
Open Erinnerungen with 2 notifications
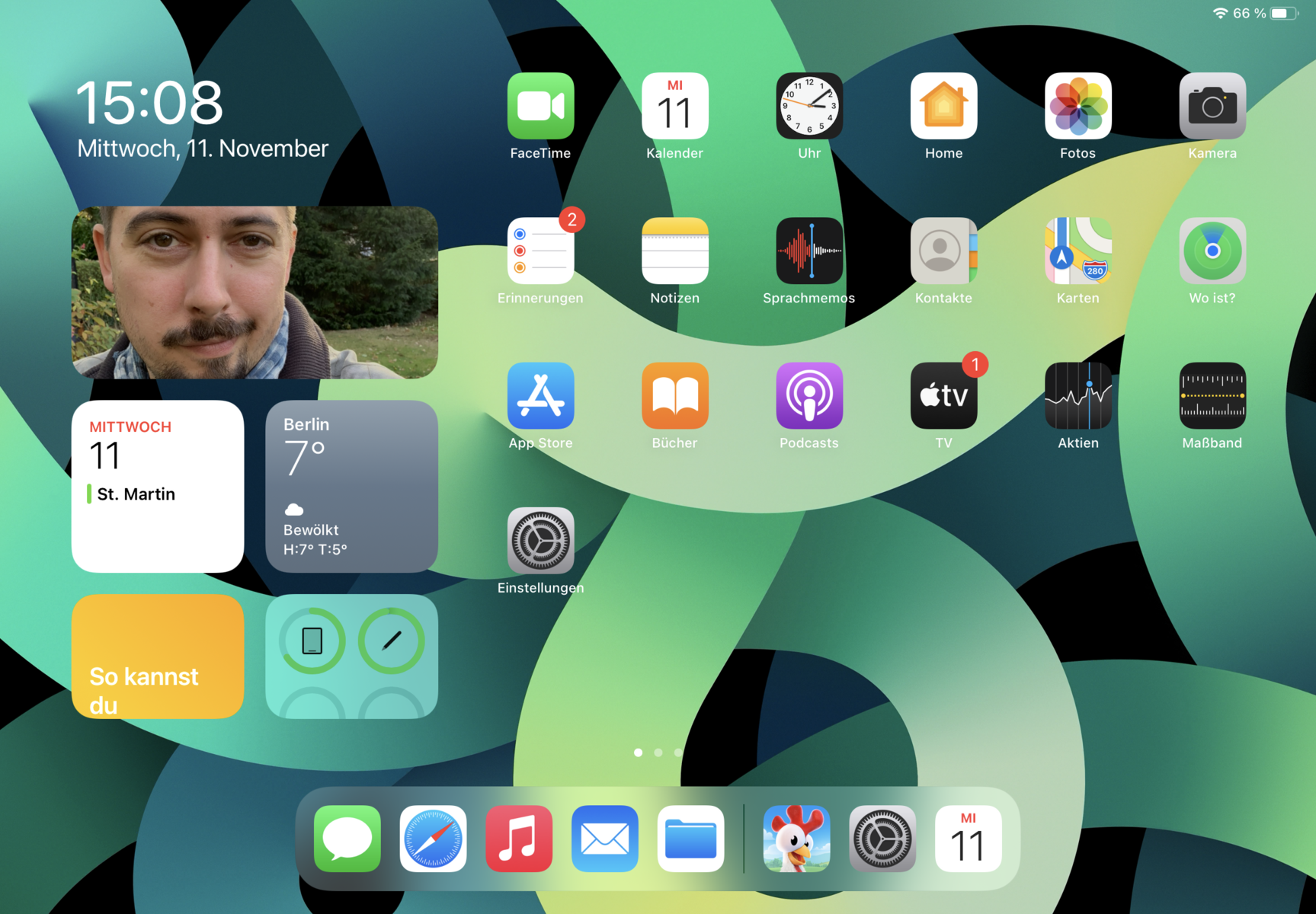point(540,251)
